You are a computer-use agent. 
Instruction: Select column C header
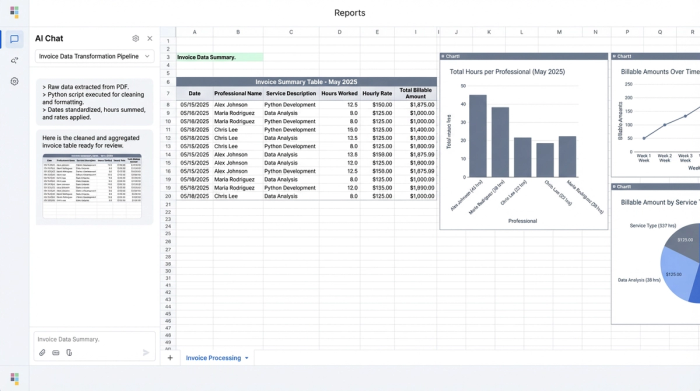pyautogui.click(x=291, y=32)
